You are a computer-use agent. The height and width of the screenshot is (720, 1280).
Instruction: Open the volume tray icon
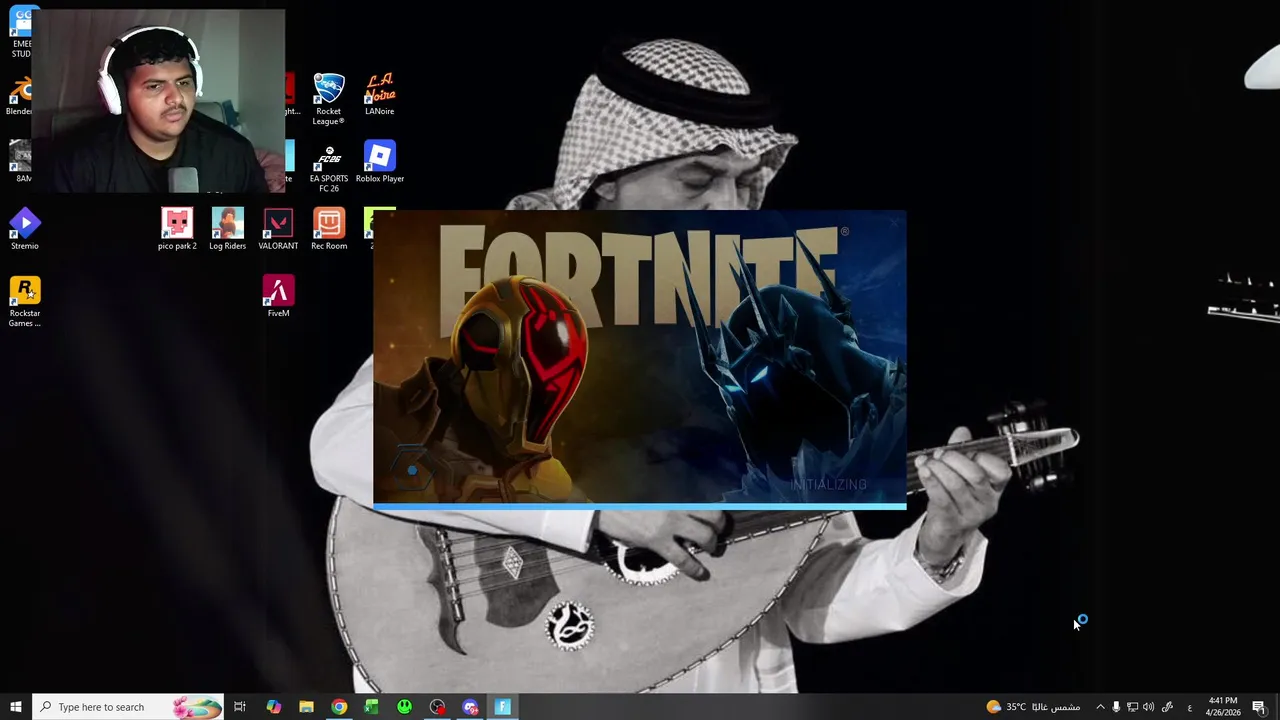coord(1148,707)
